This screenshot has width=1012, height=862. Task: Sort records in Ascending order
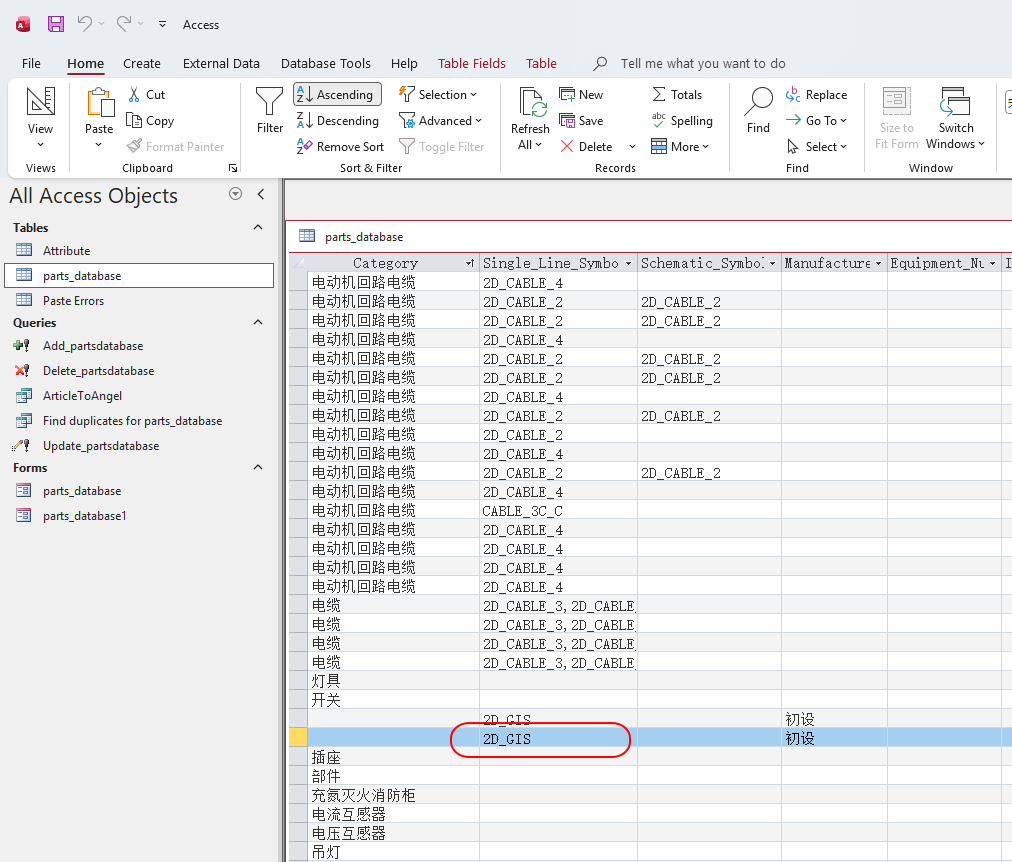[337, 95]
